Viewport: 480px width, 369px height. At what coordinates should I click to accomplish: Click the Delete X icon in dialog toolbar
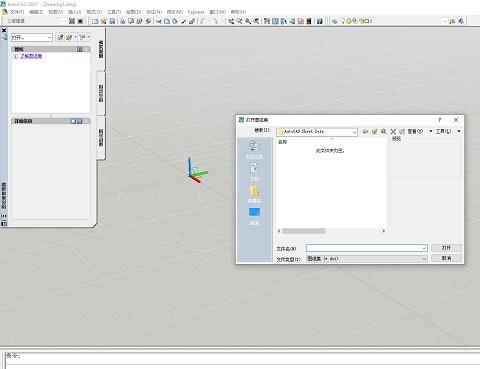pyautogui.click(x=393, y=132)
